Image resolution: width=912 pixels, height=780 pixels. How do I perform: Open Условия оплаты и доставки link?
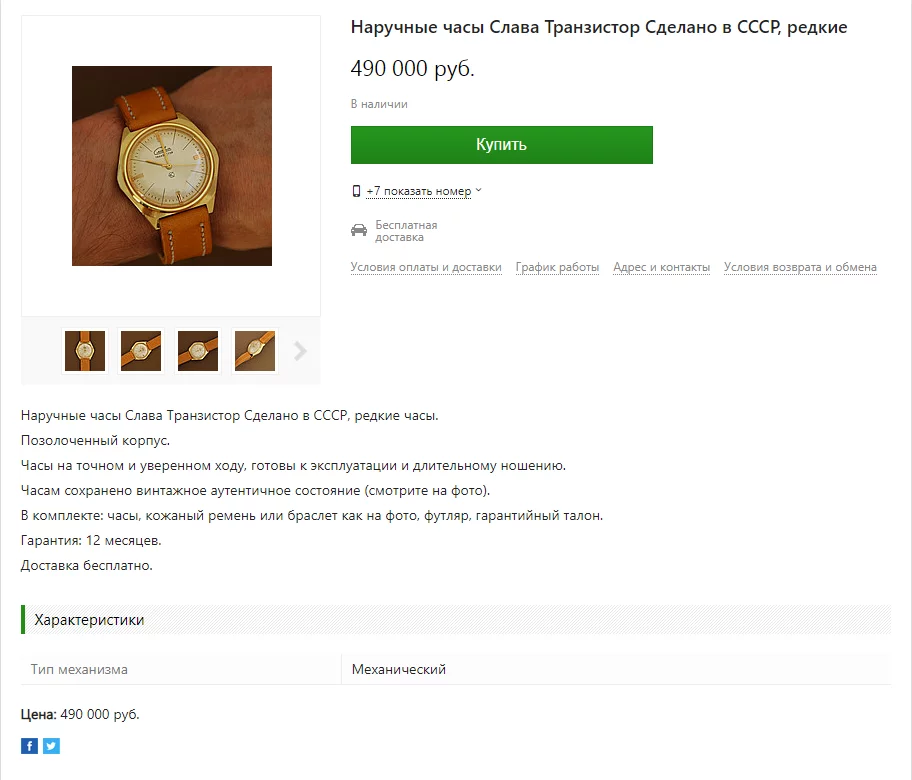point(426,267)
